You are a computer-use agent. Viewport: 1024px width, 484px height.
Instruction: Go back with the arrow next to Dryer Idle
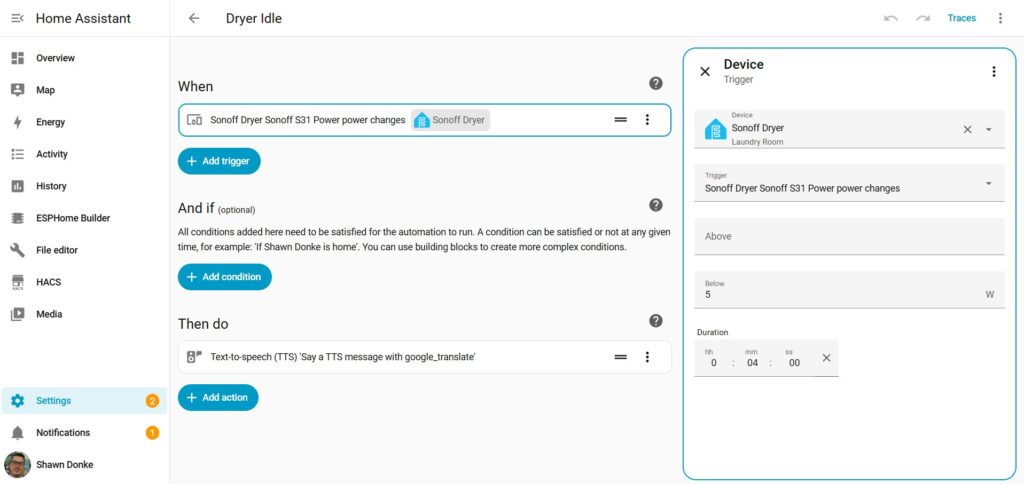194,18
